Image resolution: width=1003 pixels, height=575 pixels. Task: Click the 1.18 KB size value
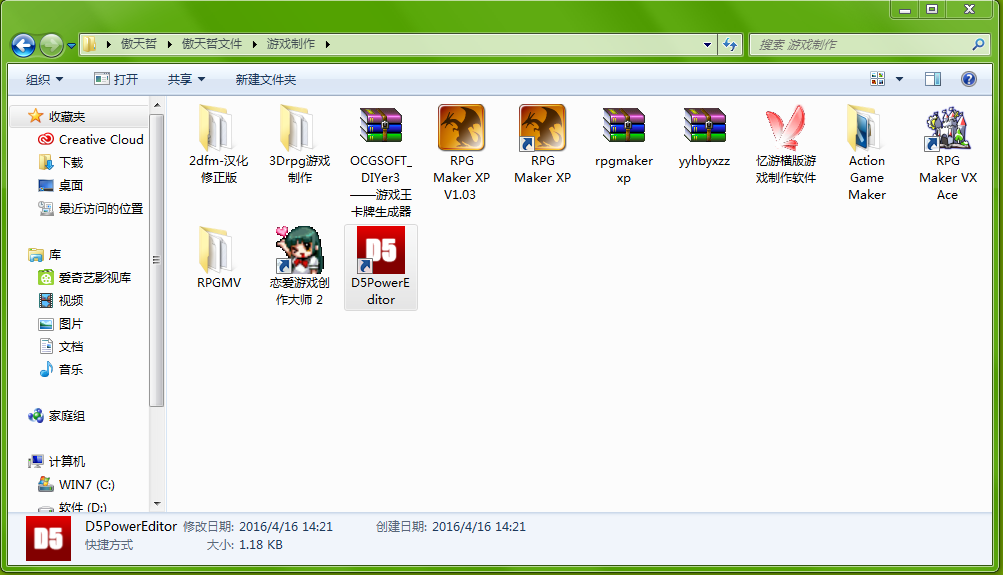click(261, 545)
